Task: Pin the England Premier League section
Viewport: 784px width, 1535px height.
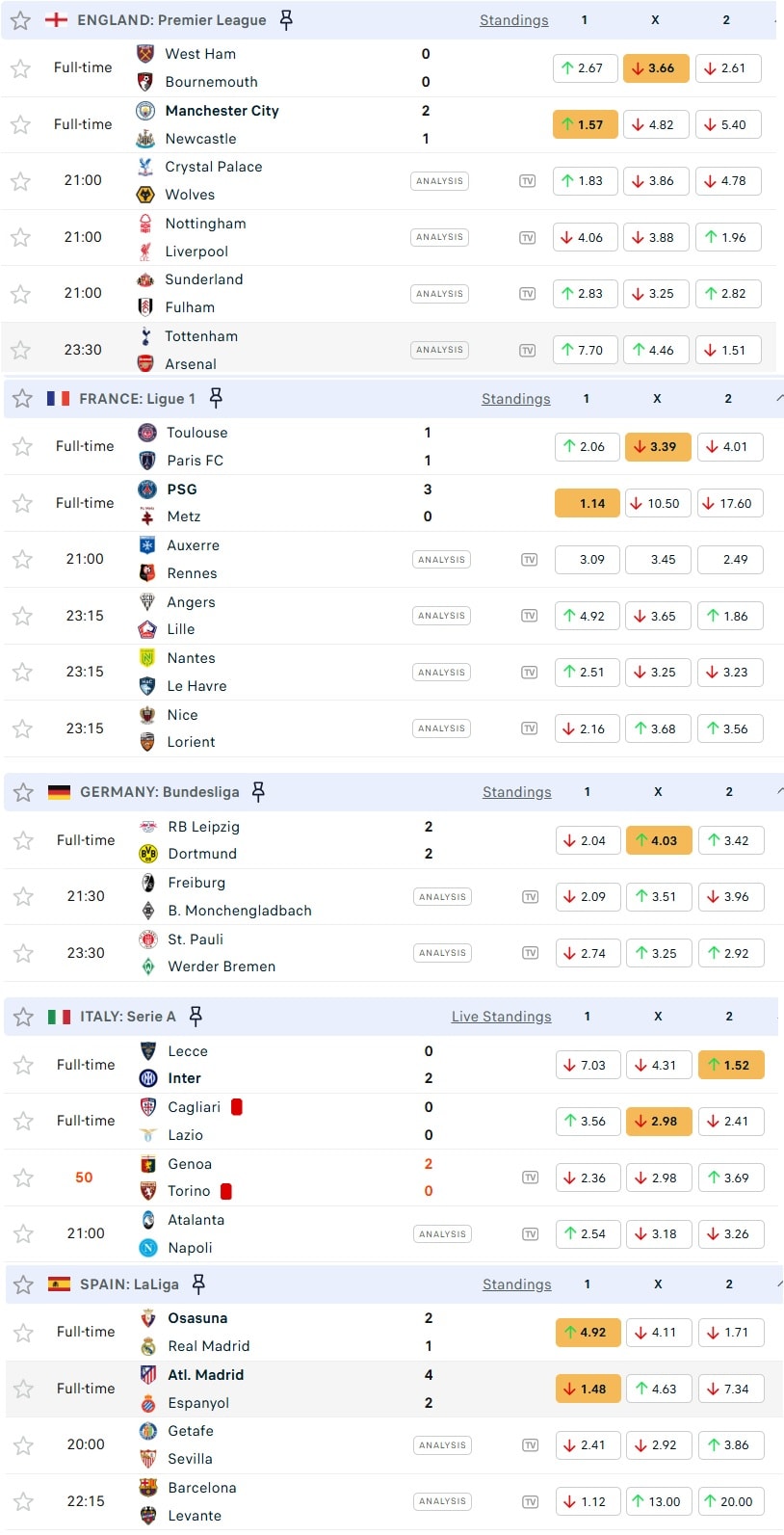Action: click(x=286, y=20)
